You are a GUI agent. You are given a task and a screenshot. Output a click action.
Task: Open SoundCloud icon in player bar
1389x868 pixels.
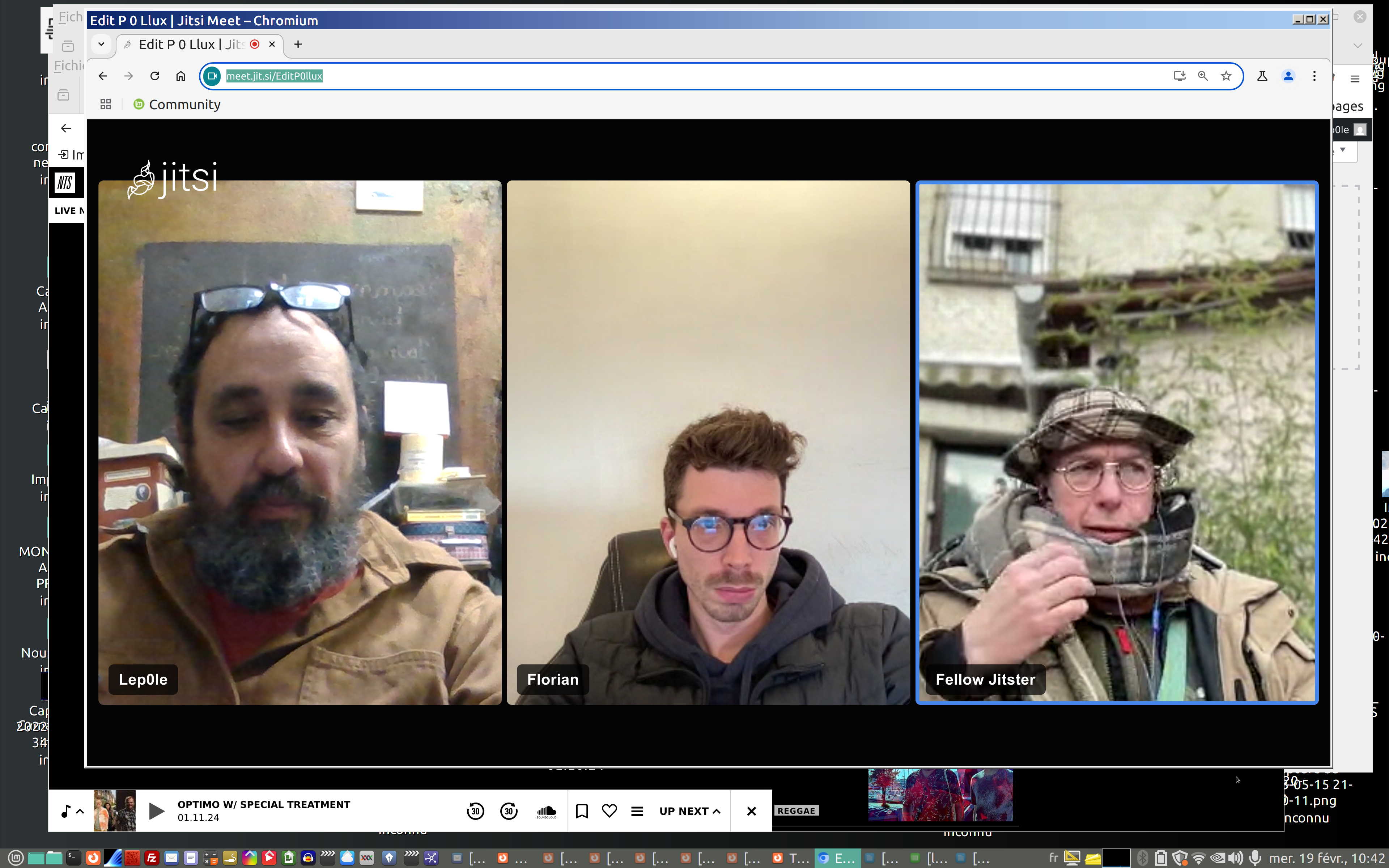pos(546,810)
